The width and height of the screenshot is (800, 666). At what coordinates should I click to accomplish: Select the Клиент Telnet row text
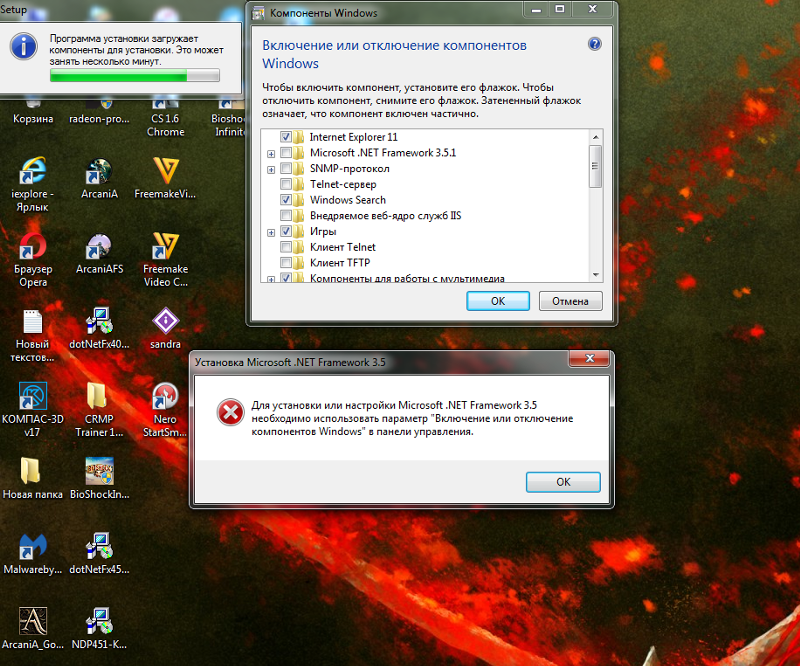(342, 247)
